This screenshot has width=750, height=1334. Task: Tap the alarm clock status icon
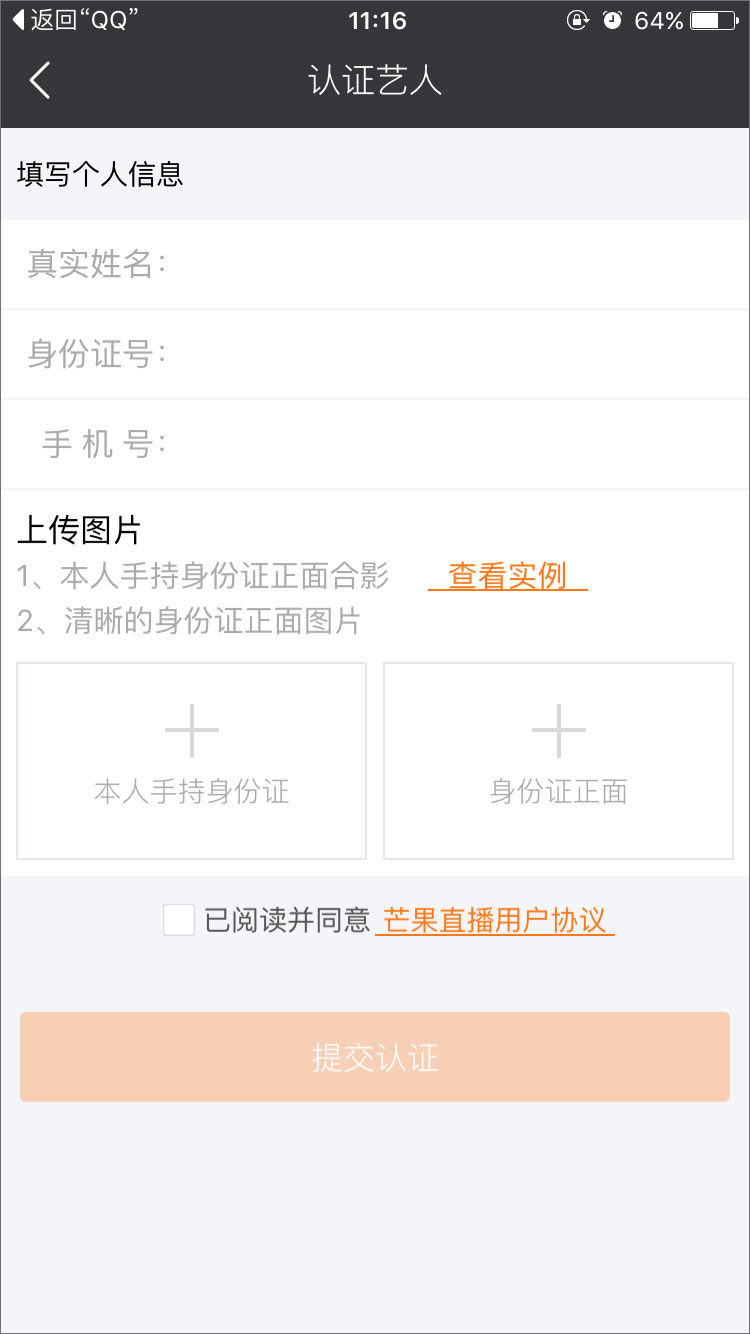(612, 20)
